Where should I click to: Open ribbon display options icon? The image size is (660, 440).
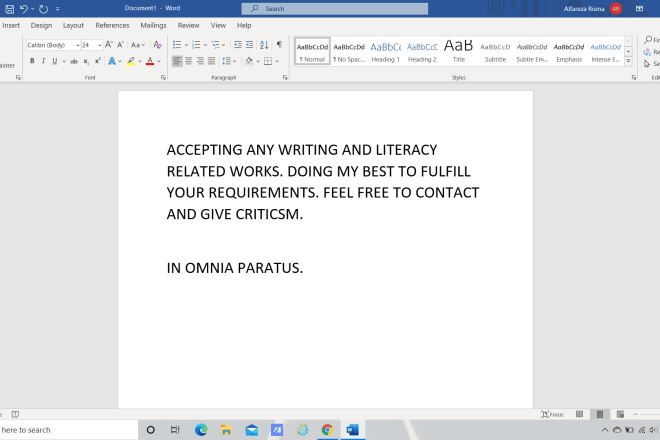pyautogui.click(x=639, y=8)
